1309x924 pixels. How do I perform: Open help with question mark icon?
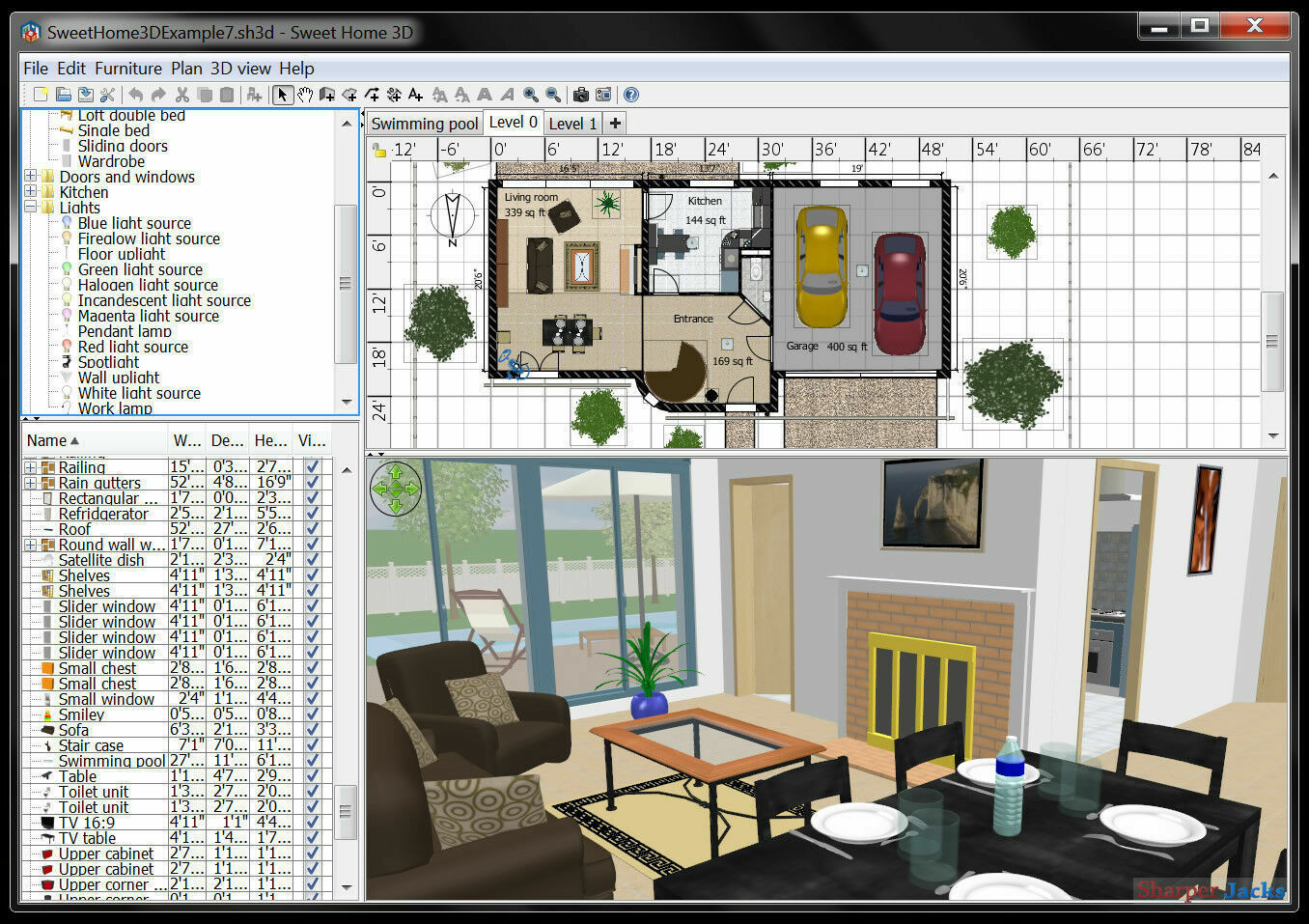point(631,95)
